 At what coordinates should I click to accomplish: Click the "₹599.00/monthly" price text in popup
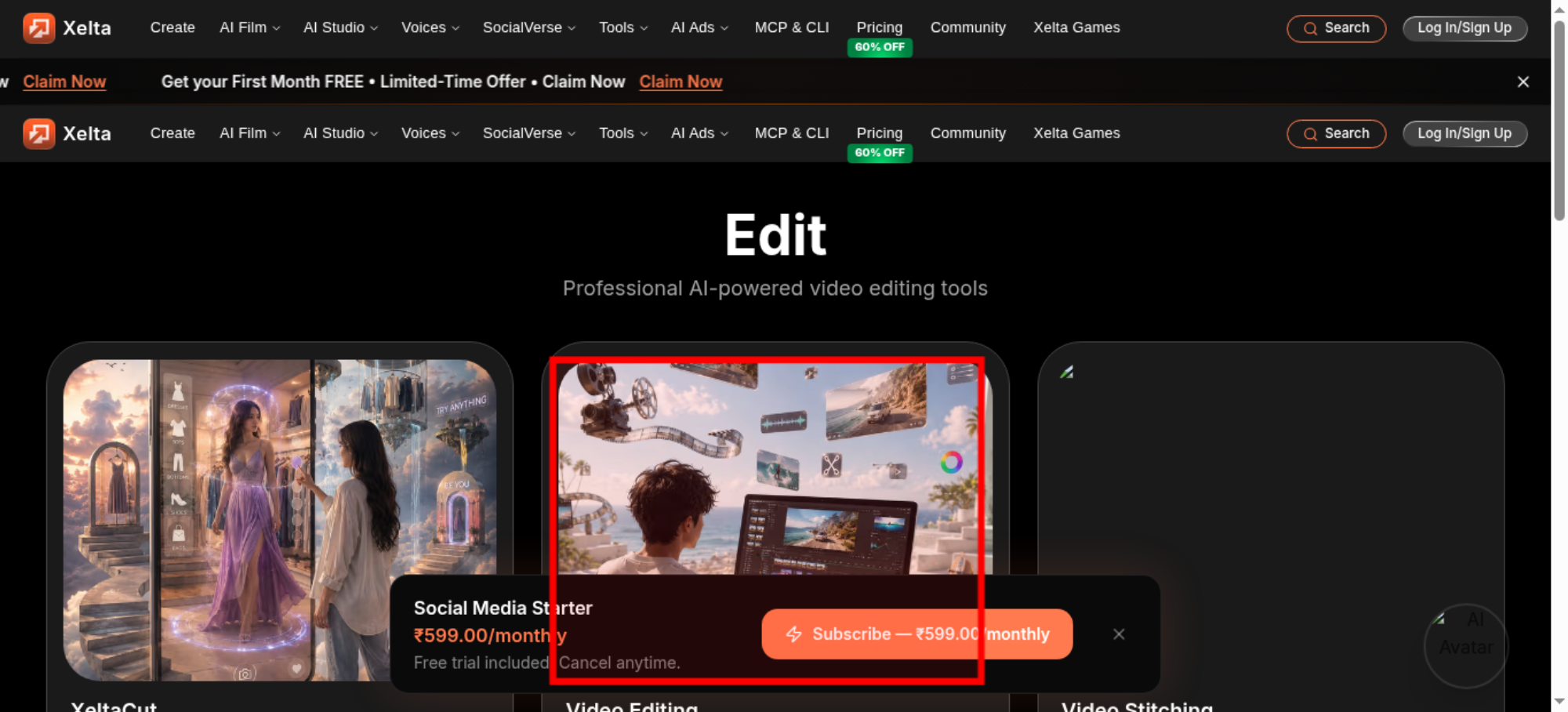[490, 635]
